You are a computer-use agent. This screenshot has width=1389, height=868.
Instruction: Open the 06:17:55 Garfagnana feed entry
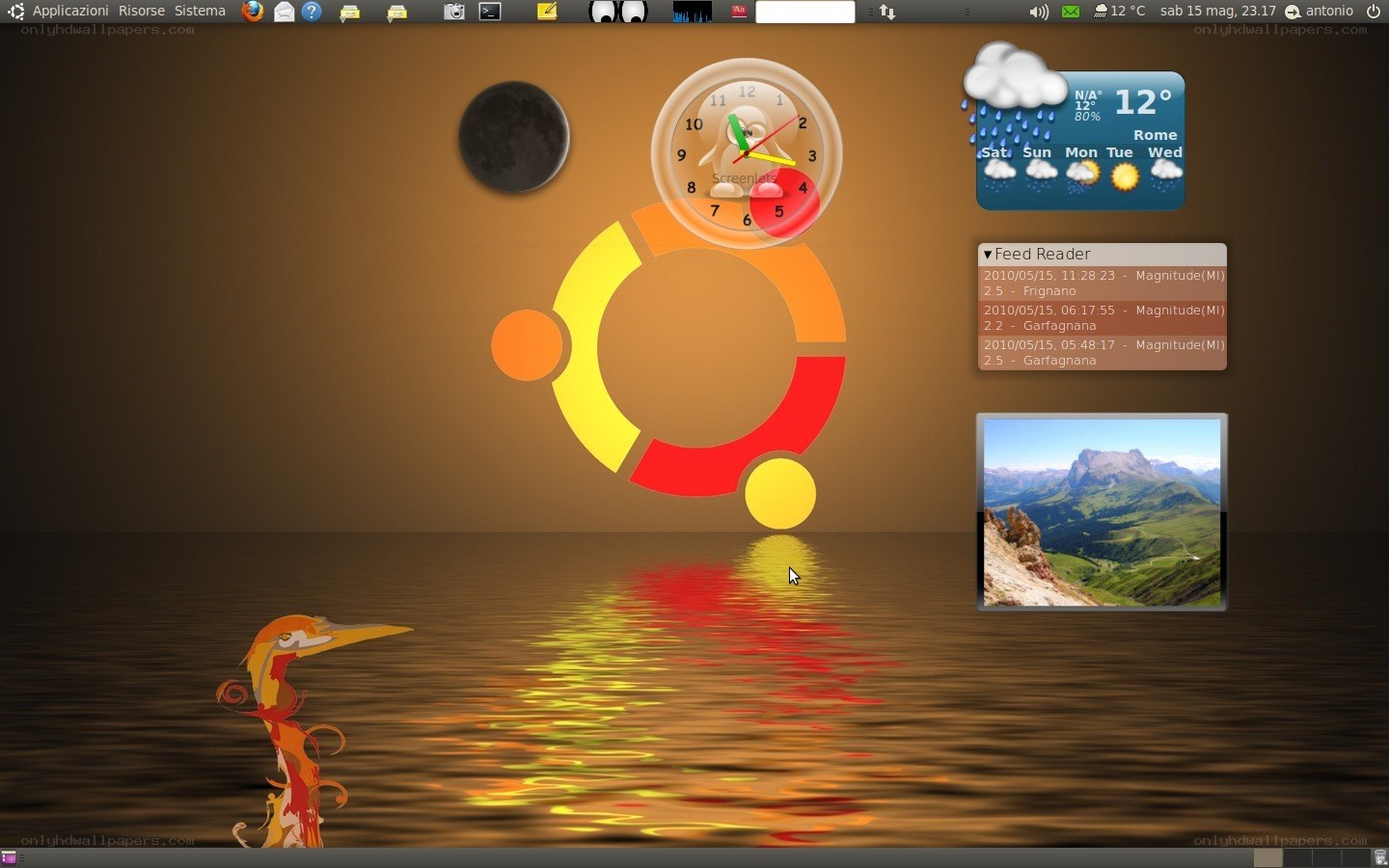click(1103, 318)
